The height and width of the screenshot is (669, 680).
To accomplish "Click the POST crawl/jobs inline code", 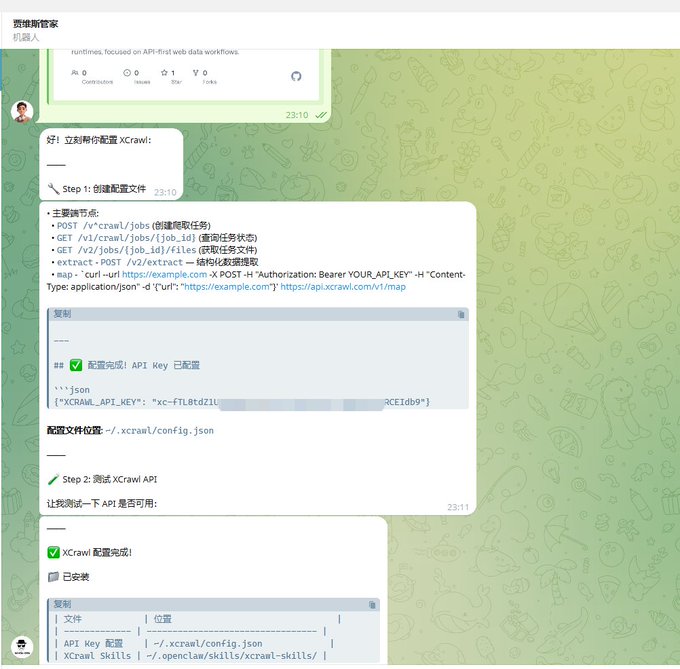I will click(x=103, y=226).
